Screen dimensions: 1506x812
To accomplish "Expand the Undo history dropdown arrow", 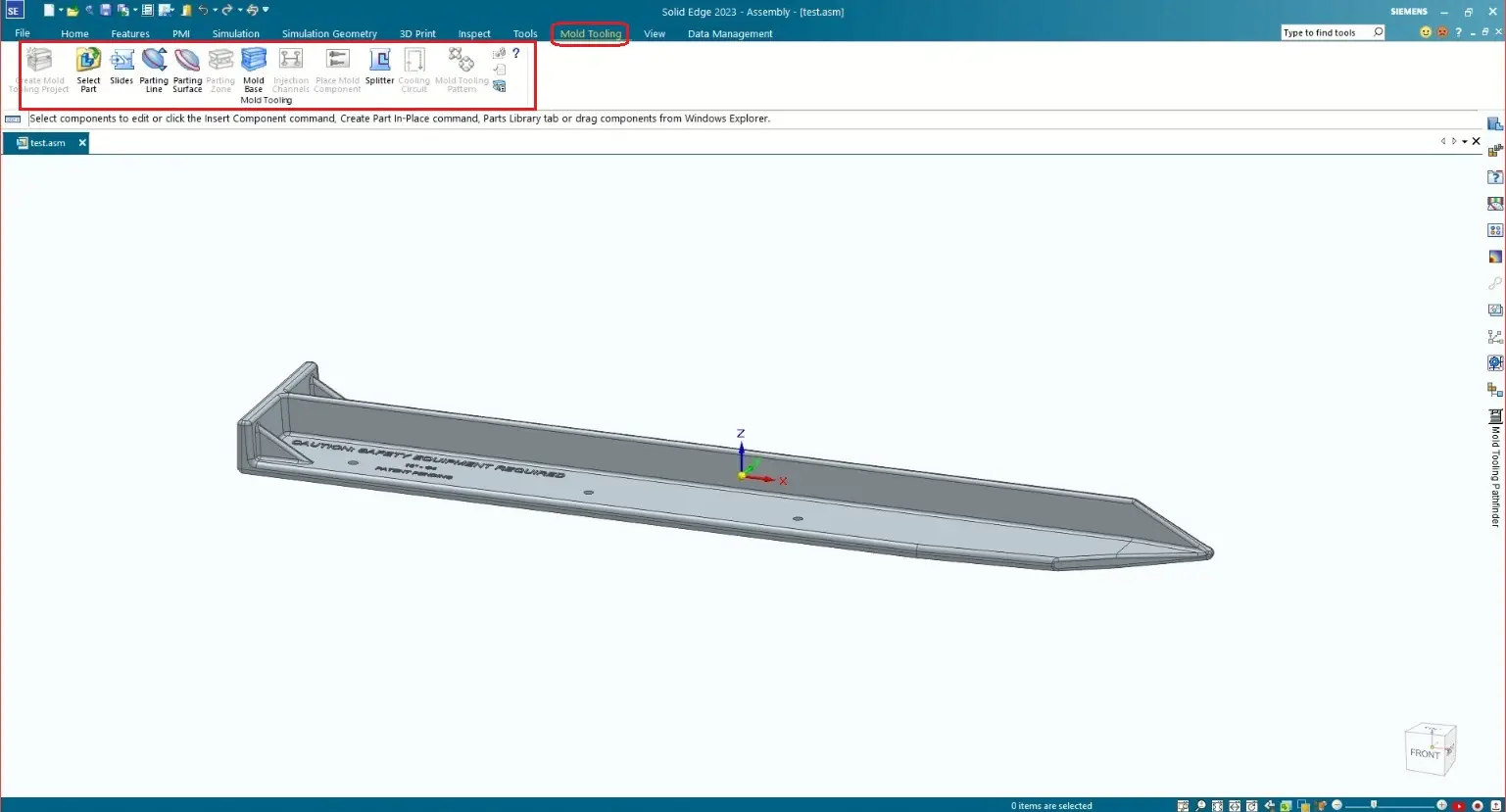I will pos(216,10).
